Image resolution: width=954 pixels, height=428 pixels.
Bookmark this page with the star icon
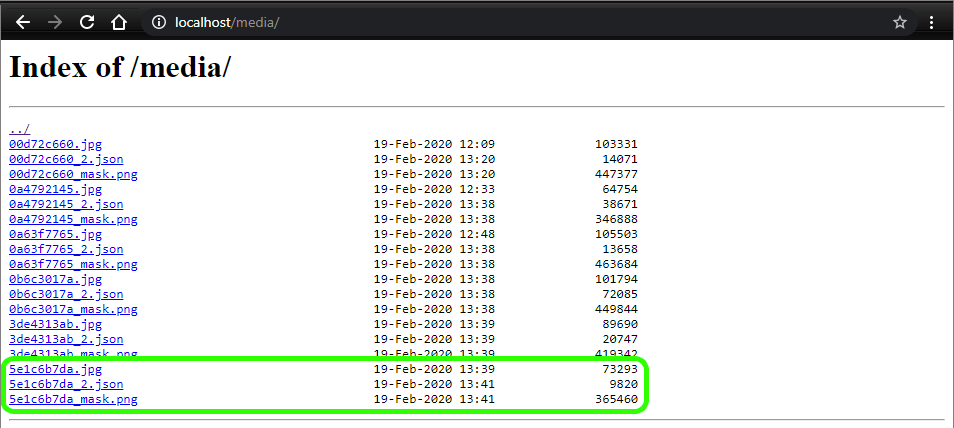[x=900, y=23]
